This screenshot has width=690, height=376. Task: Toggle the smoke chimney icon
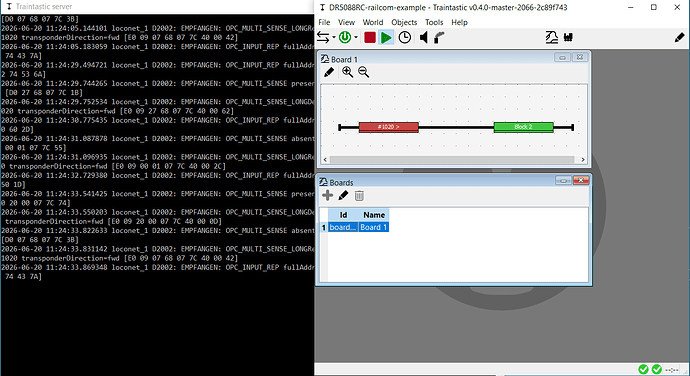click(439, 38)
